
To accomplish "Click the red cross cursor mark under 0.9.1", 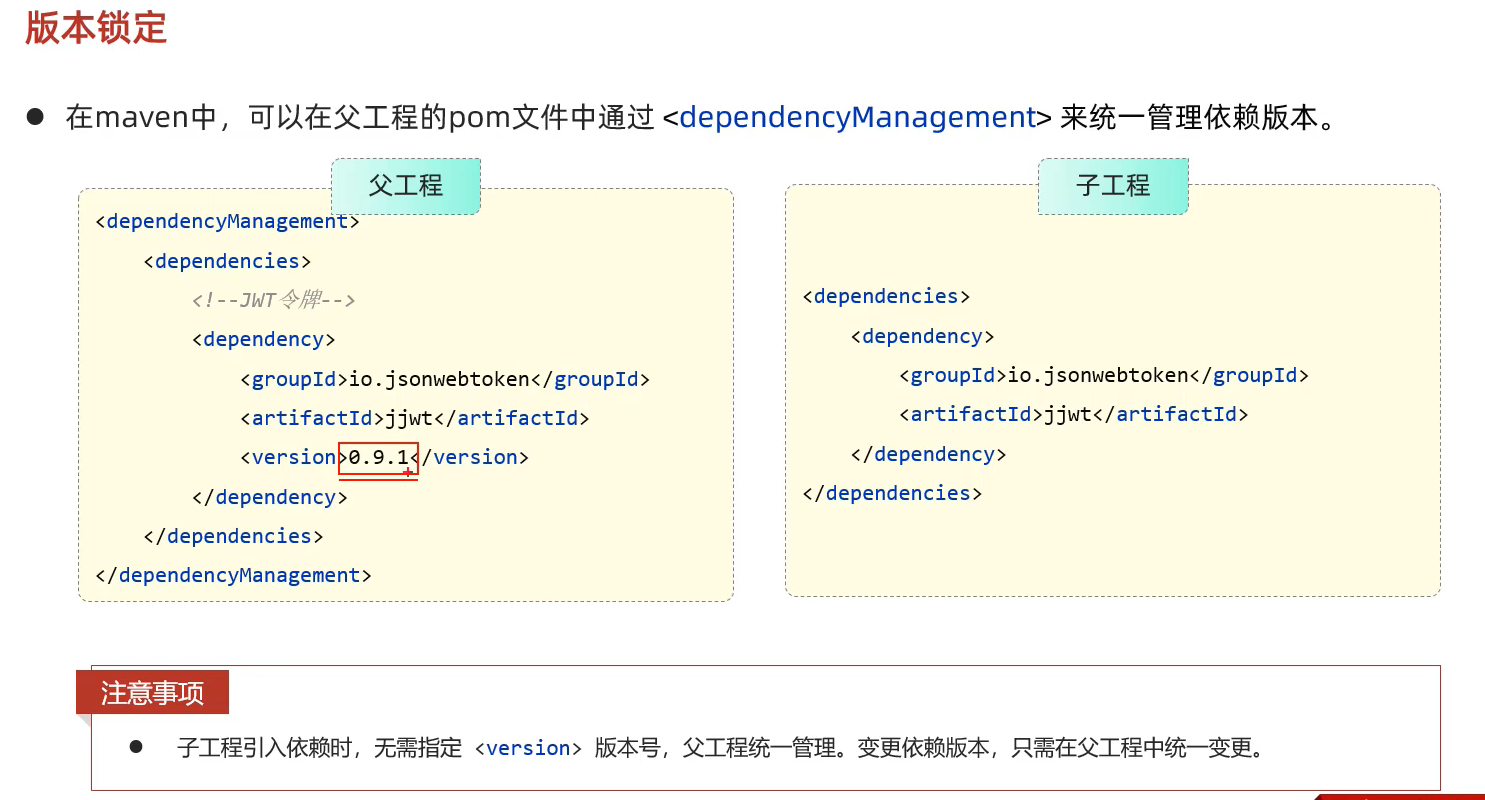I will click(x=408, y=472).
